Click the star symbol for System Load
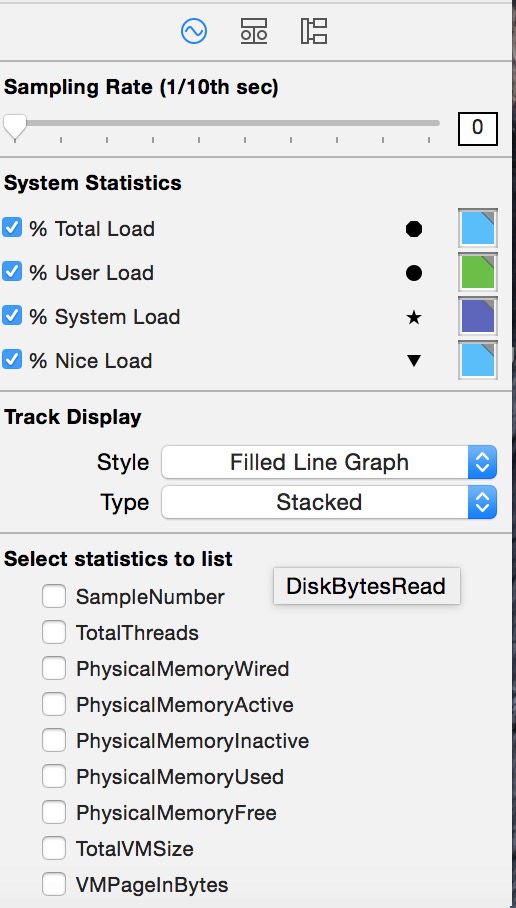The image size is (516, 908). click(413, 317)
